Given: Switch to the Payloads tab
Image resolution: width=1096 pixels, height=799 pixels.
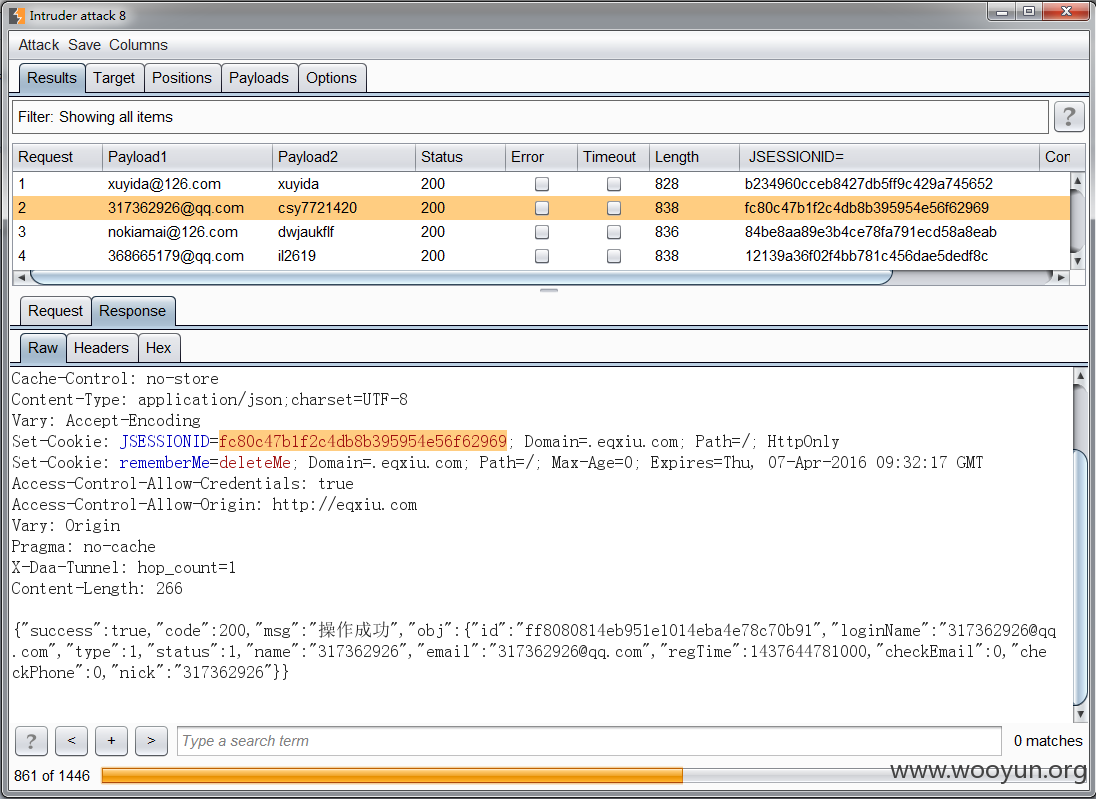Looking at the screenshot, I should [259, 78].
